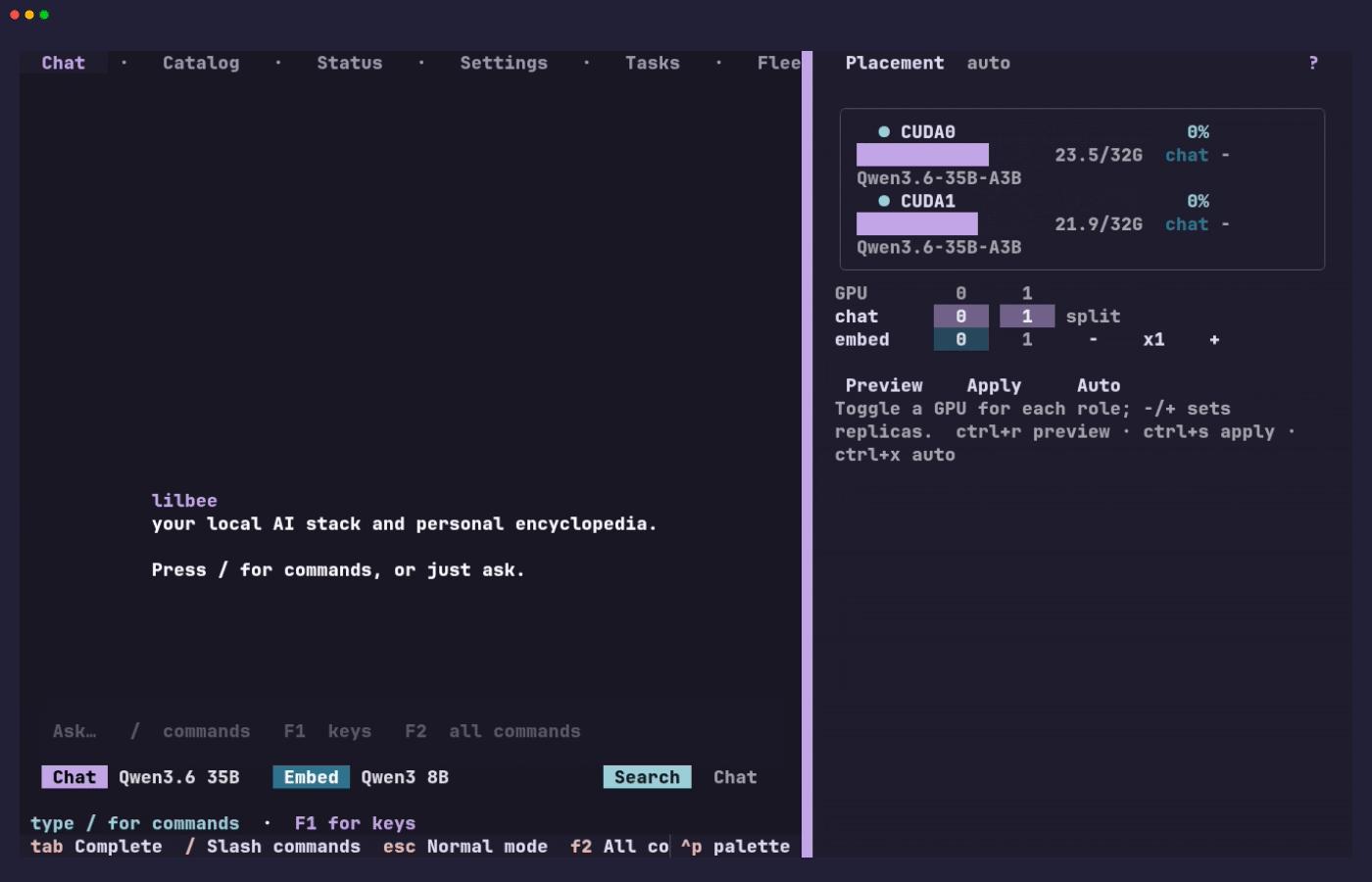Toggle the Search mode badge
This screenshot has width=1372, height=882.
647,777
